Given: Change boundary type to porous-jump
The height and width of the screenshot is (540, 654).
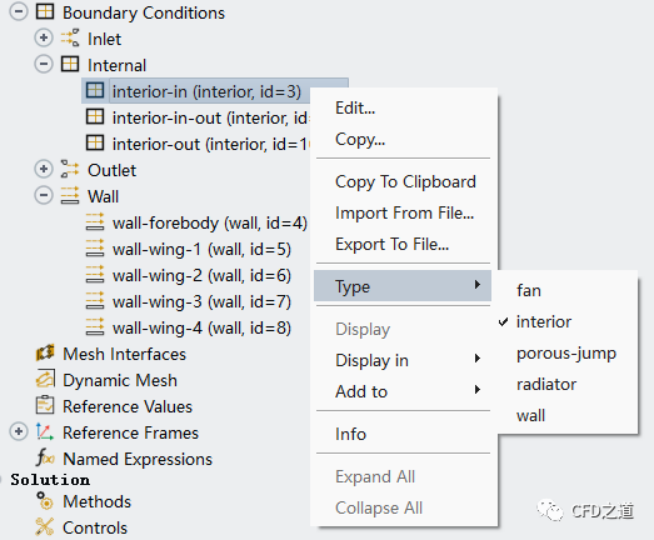Looking at the screenshot, I should 566,353.
